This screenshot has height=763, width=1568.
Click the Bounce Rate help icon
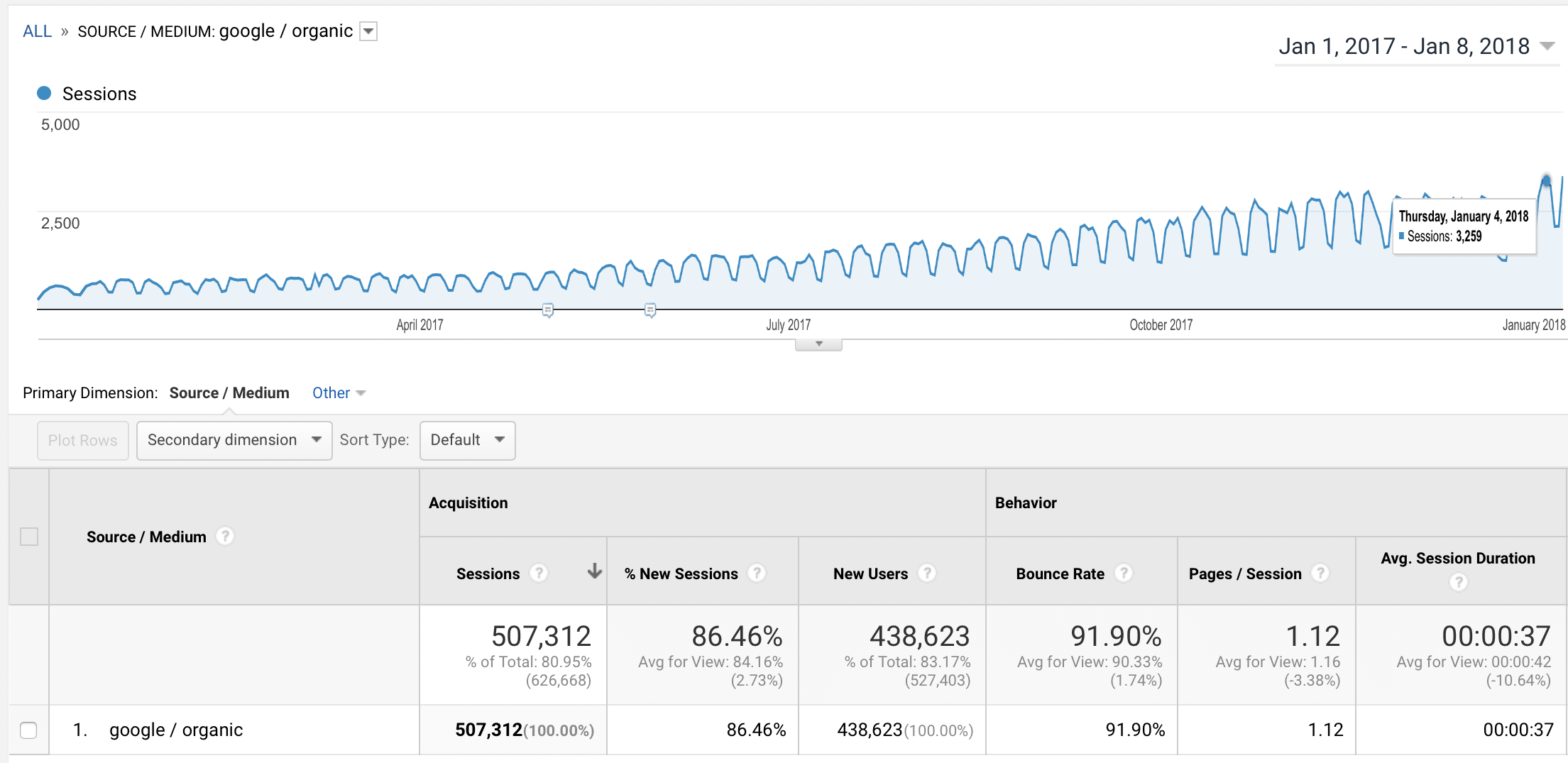coord(1124,573)
